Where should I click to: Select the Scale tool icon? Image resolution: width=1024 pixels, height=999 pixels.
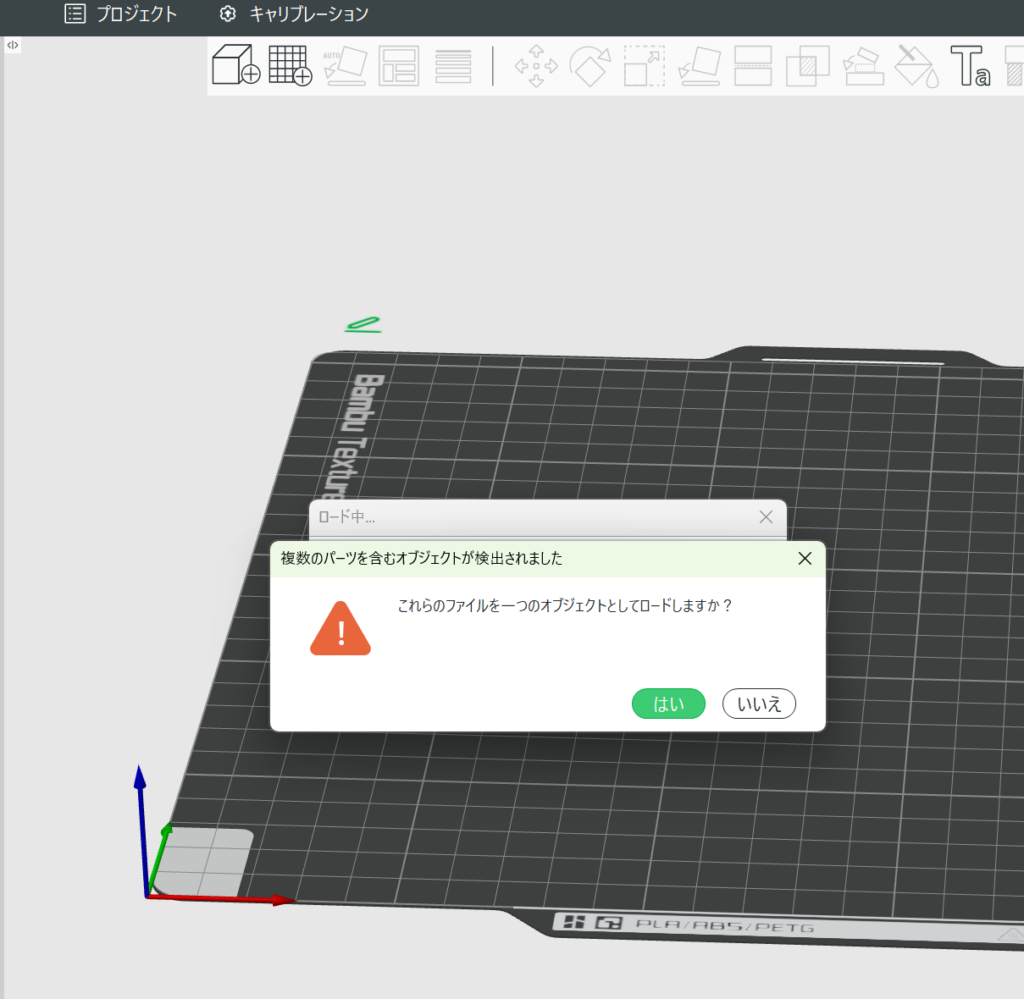[645, 65]
